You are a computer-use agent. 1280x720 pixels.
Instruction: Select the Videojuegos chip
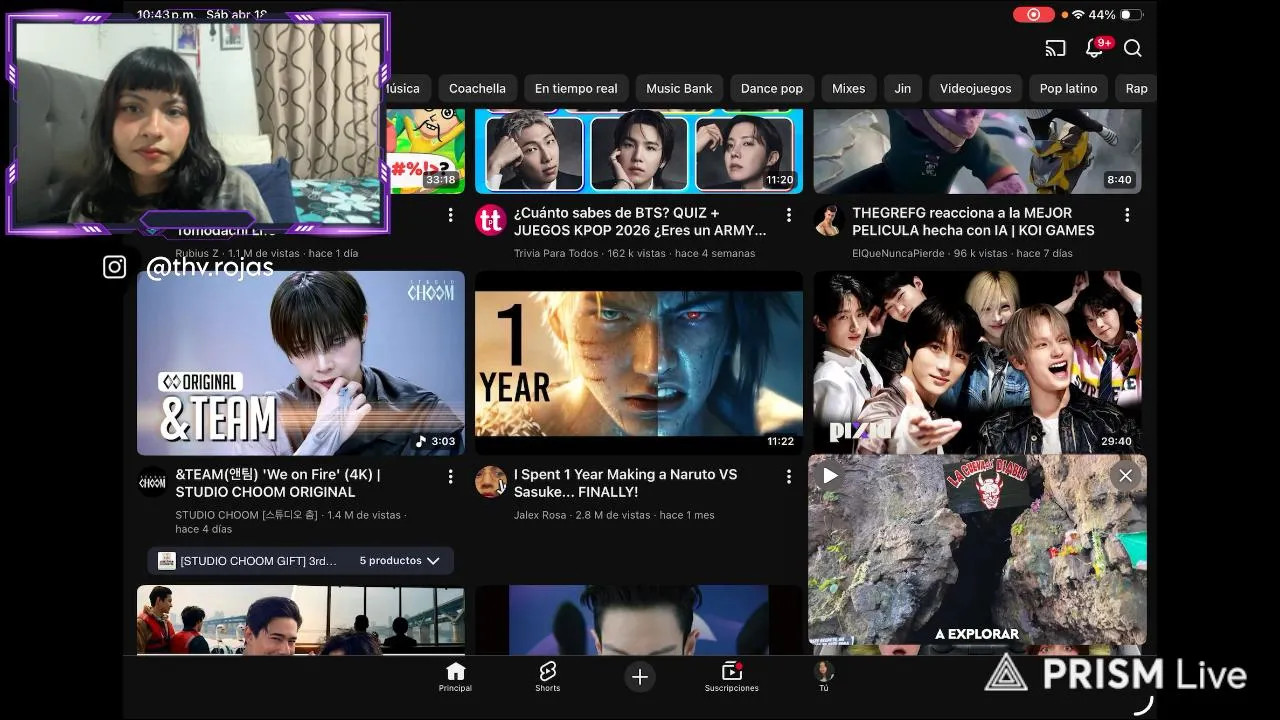tap(976, 88)
